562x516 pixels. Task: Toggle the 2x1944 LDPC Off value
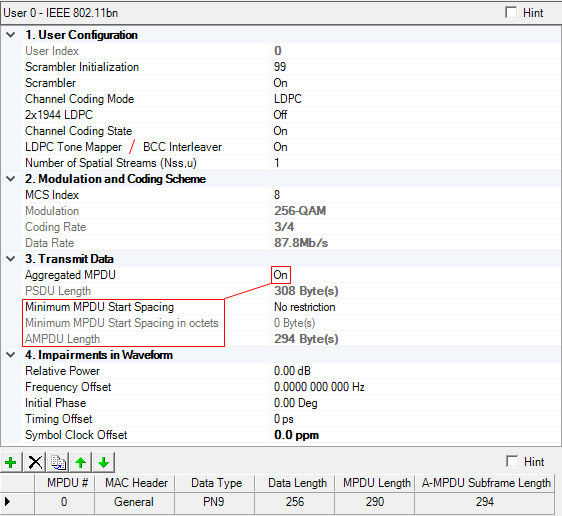(280, 115)
